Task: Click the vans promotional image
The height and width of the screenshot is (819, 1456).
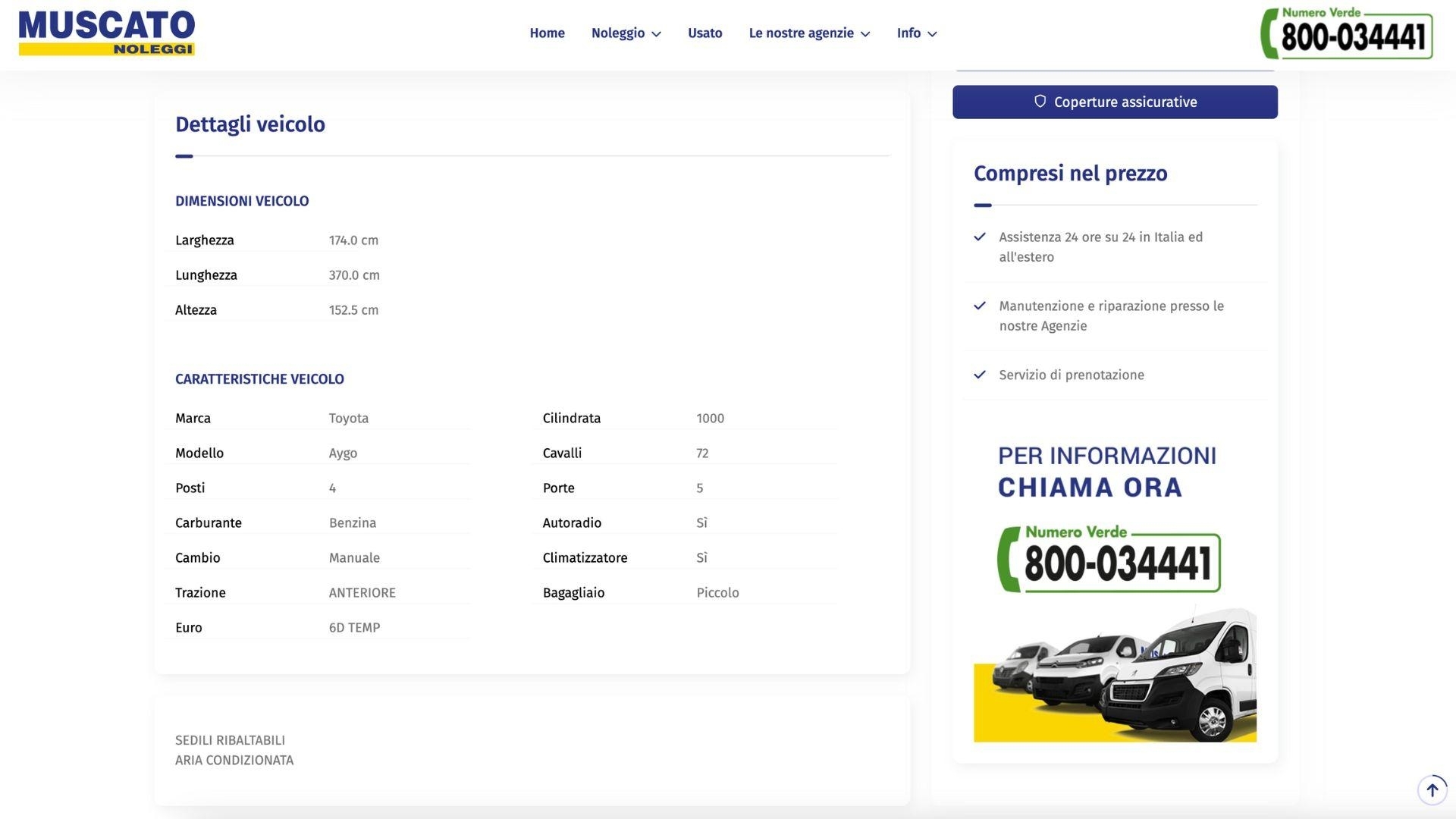Action: point(1115,673)
